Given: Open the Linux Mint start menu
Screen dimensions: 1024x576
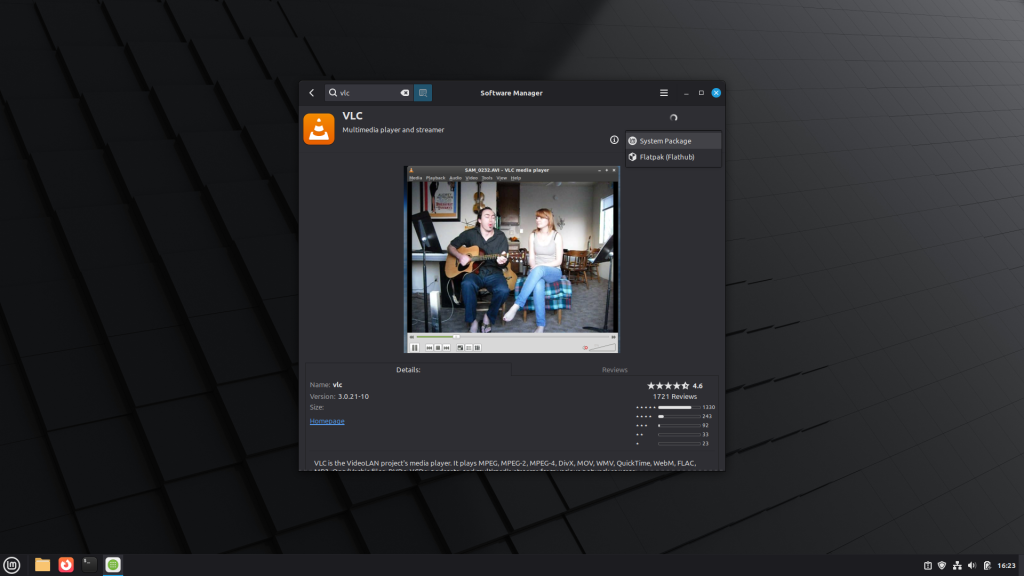Looking at the screenshot, I should tap(12, 565).
